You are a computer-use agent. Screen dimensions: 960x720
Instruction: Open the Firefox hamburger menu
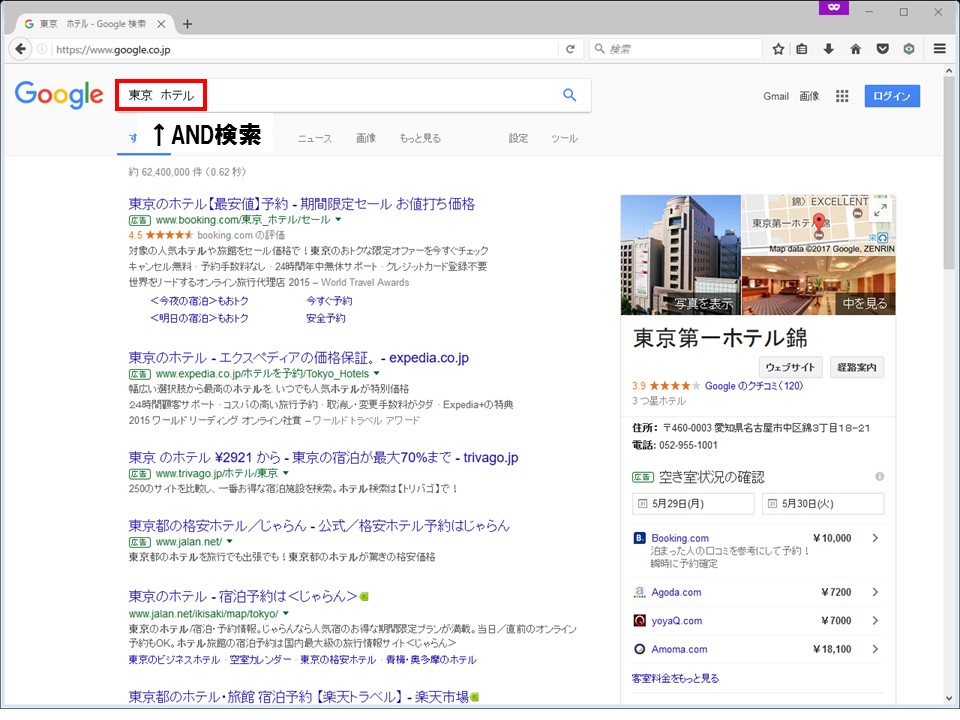pyautogui.click(x=940, y=49)
